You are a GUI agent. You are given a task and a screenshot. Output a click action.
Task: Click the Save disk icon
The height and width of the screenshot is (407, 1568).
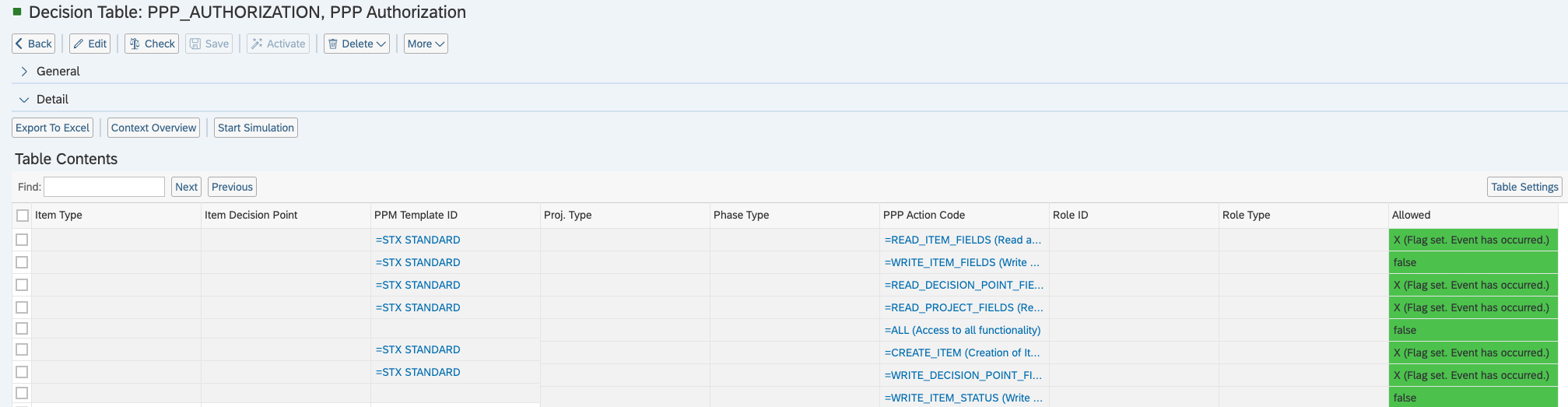[x=195, y=44]
